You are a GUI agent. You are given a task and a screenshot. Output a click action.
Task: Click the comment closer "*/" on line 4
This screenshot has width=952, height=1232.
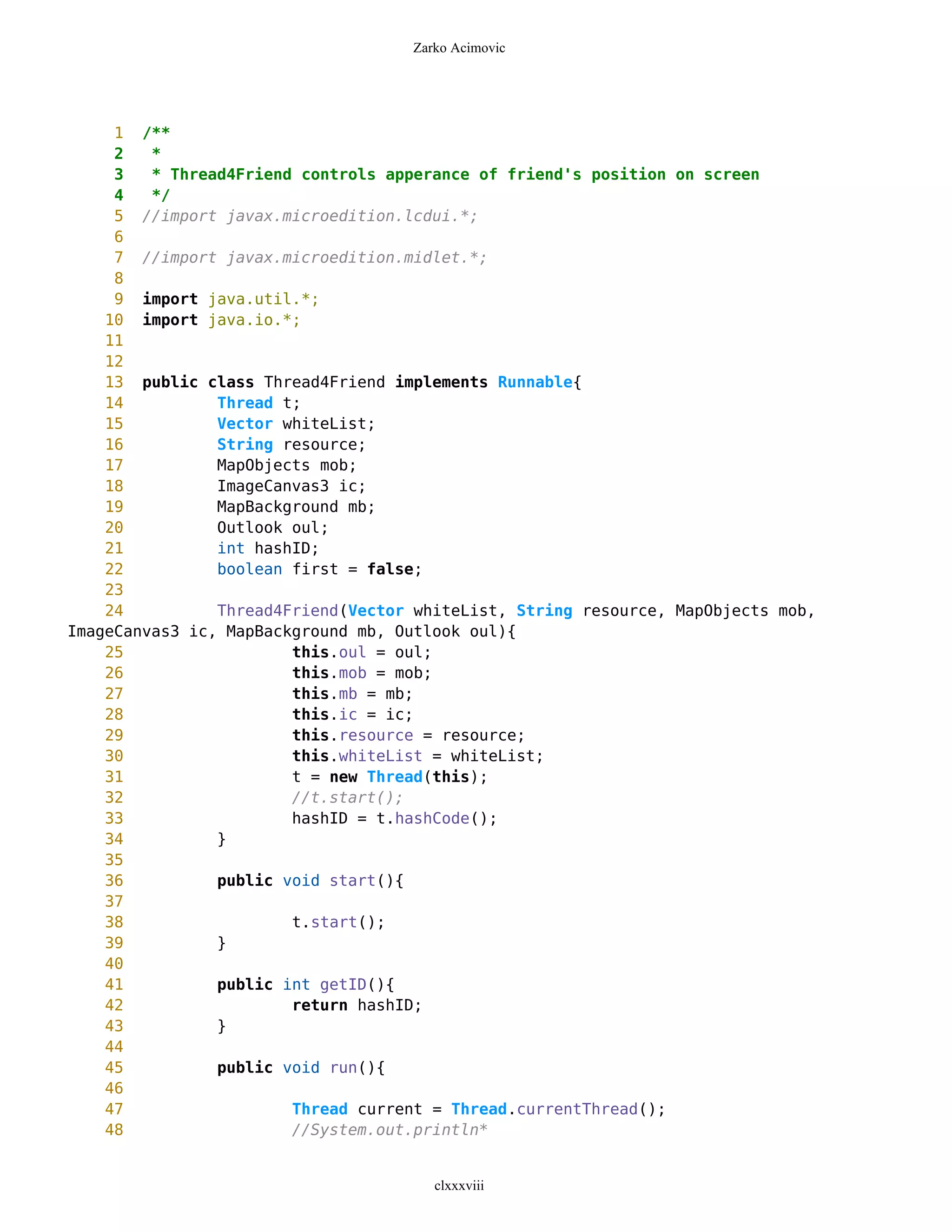(x=161, y=195)
